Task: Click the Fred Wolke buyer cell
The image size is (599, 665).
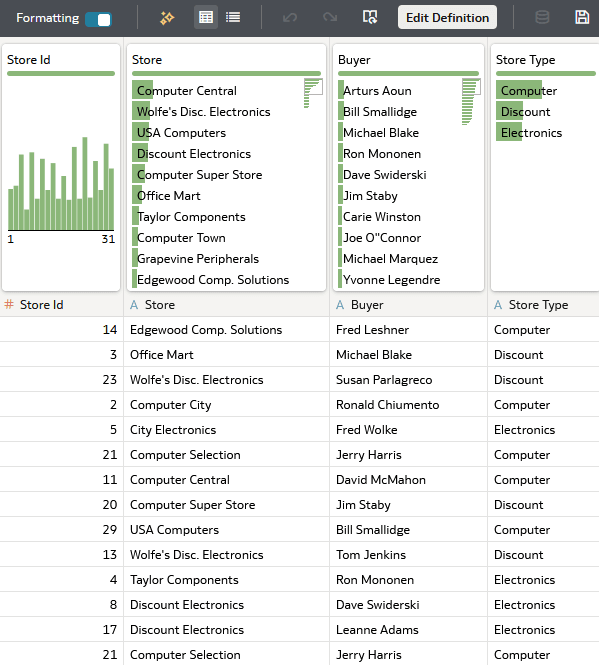Action: pos(409,430)
